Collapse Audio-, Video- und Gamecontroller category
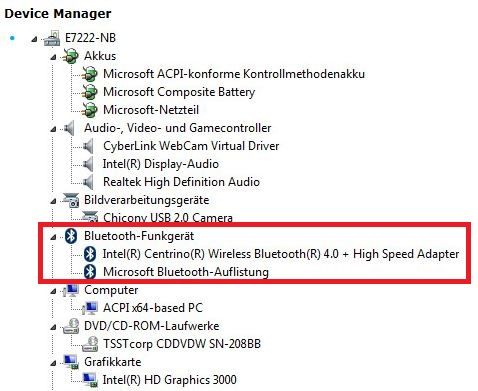Image resolution: width=478 pixels, height=391 pixels. tap(53, 129)
